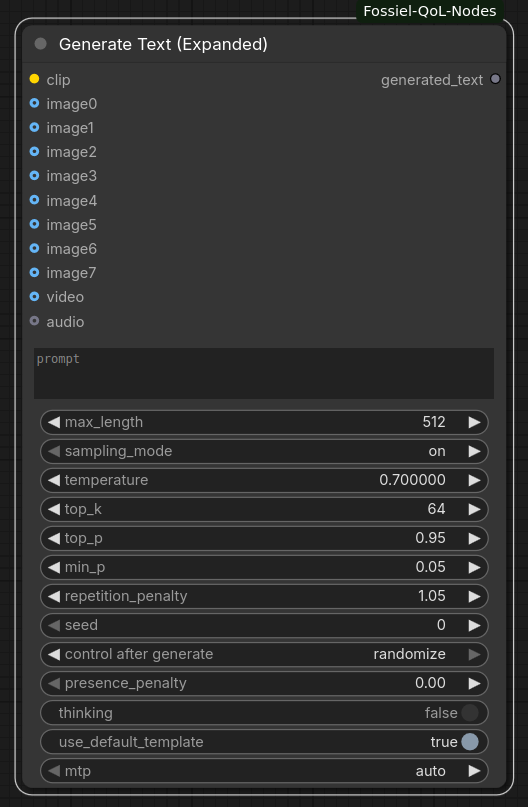This screenshot has width=528, height=807.
Task: Select the next mtp option
Action: click(474, 771)
